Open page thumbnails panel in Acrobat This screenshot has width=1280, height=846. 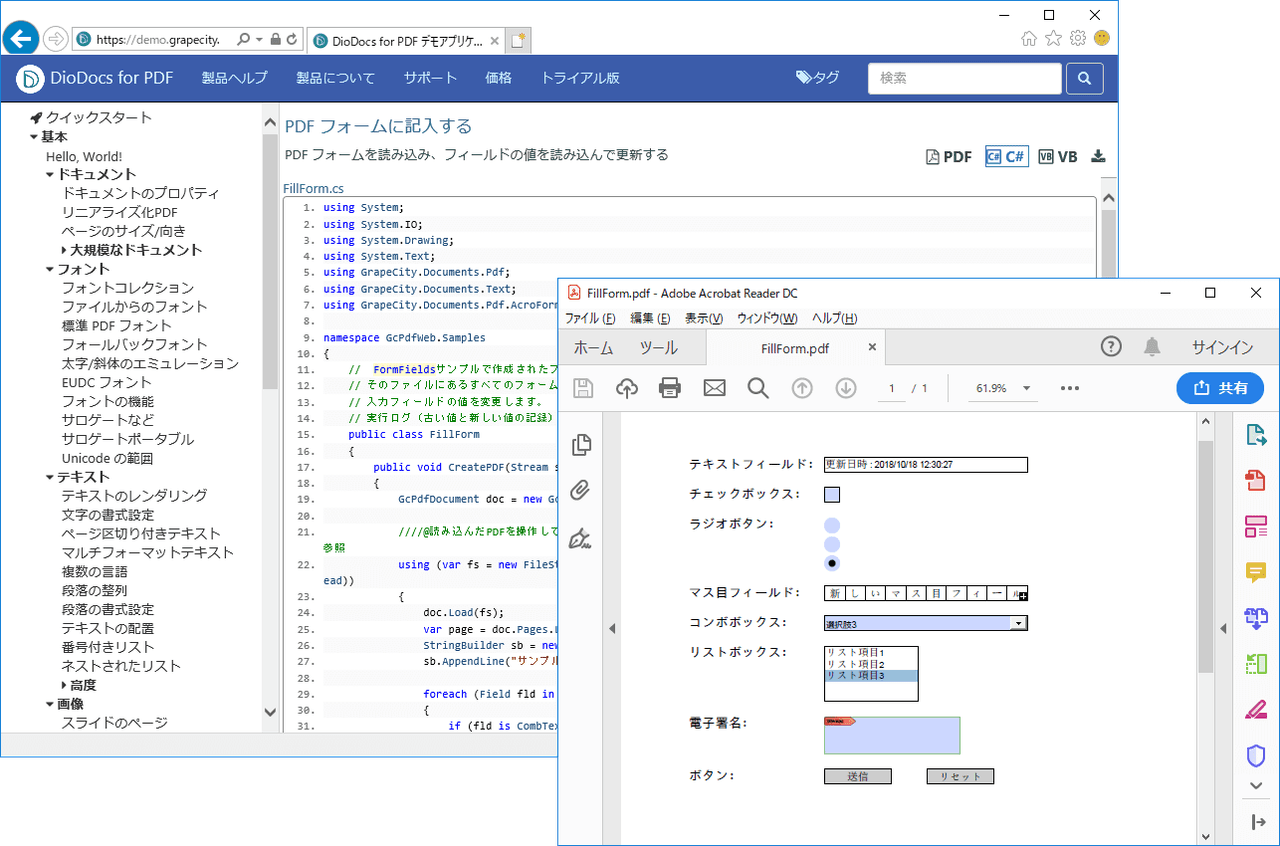point(580,445)
